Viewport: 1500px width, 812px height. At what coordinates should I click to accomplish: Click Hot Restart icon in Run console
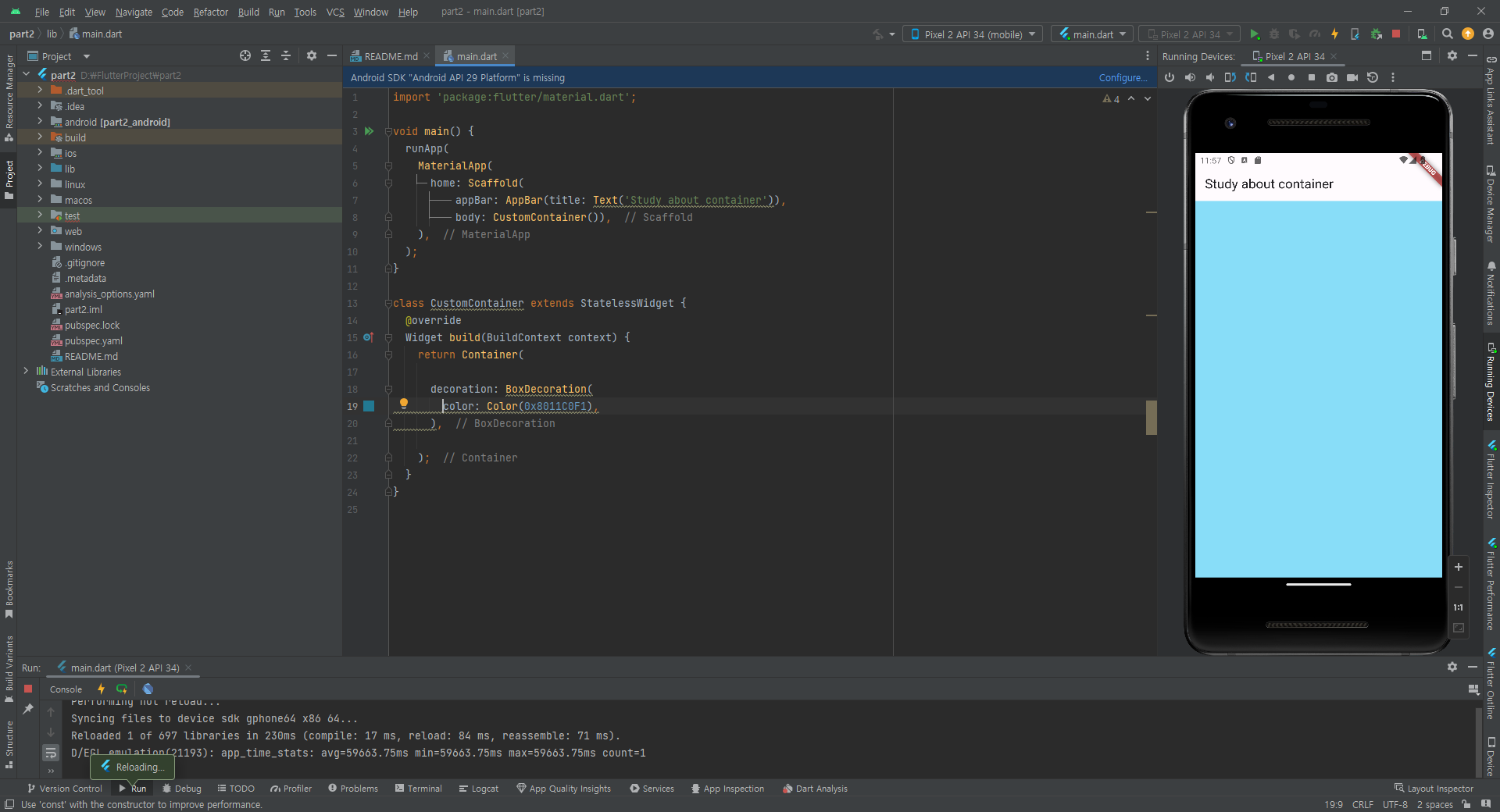point(122,689)
